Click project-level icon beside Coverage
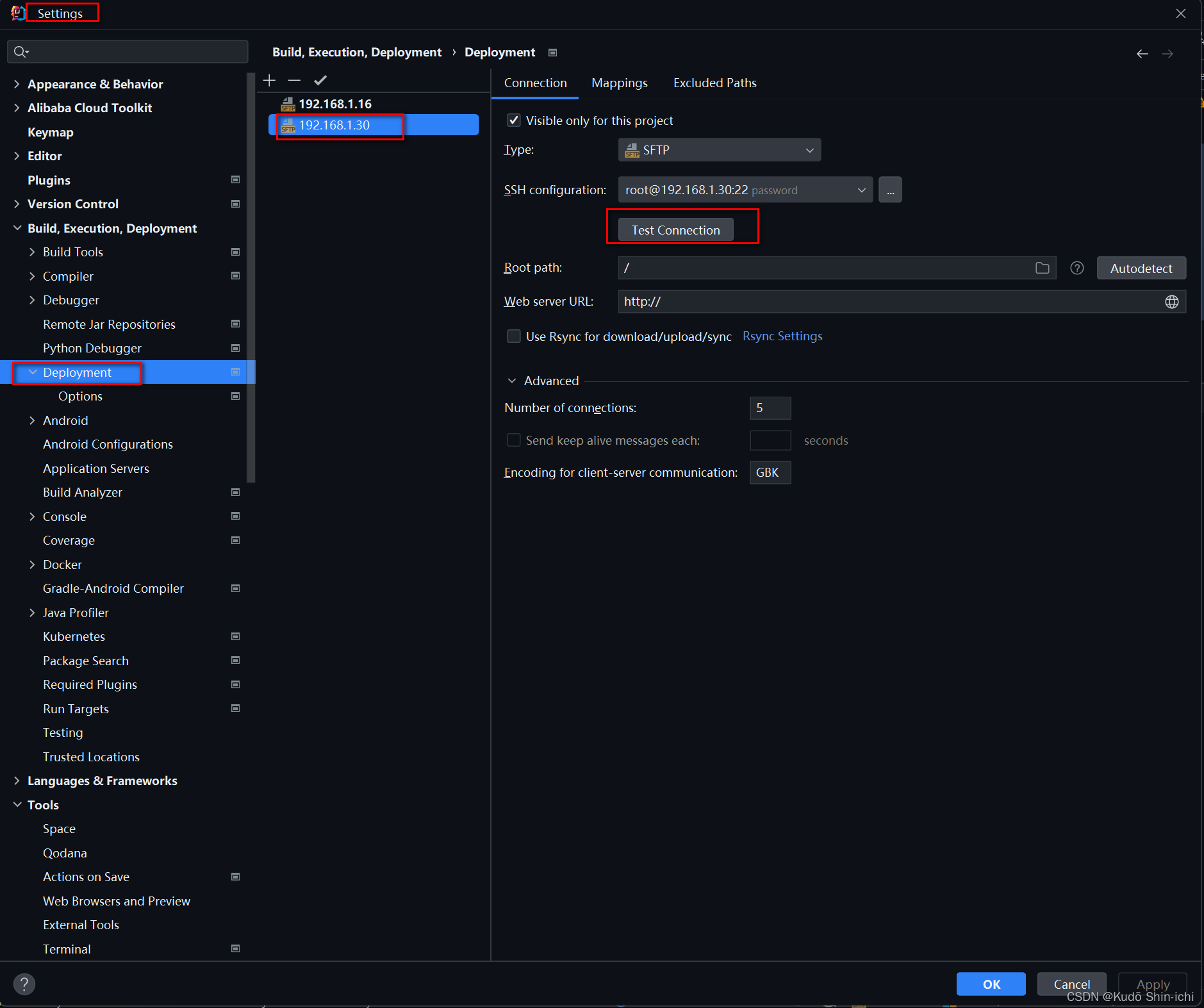Screen dimensions: 1204x1008 coord(235,540)
